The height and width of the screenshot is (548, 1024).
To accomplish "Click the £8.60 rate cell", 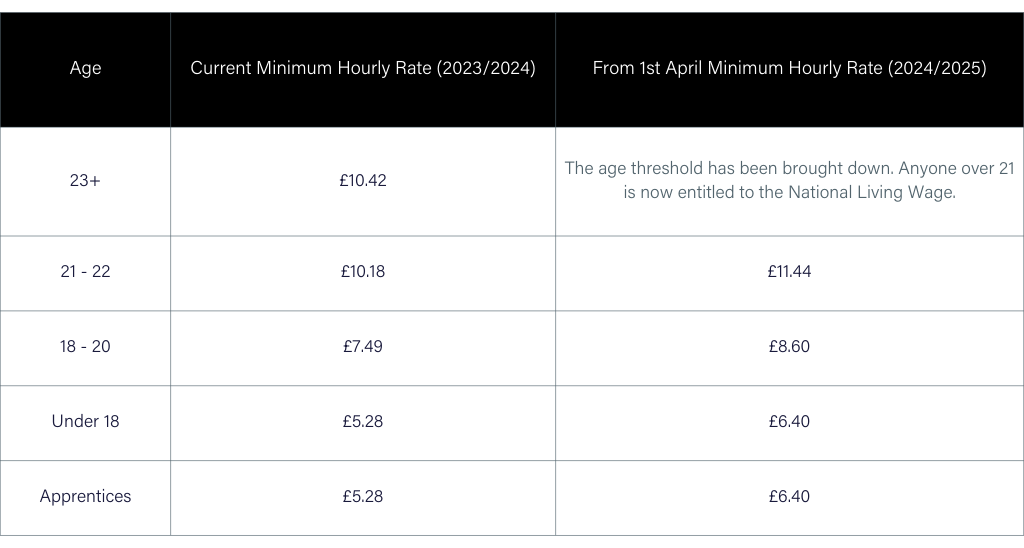I will point(789,346).
